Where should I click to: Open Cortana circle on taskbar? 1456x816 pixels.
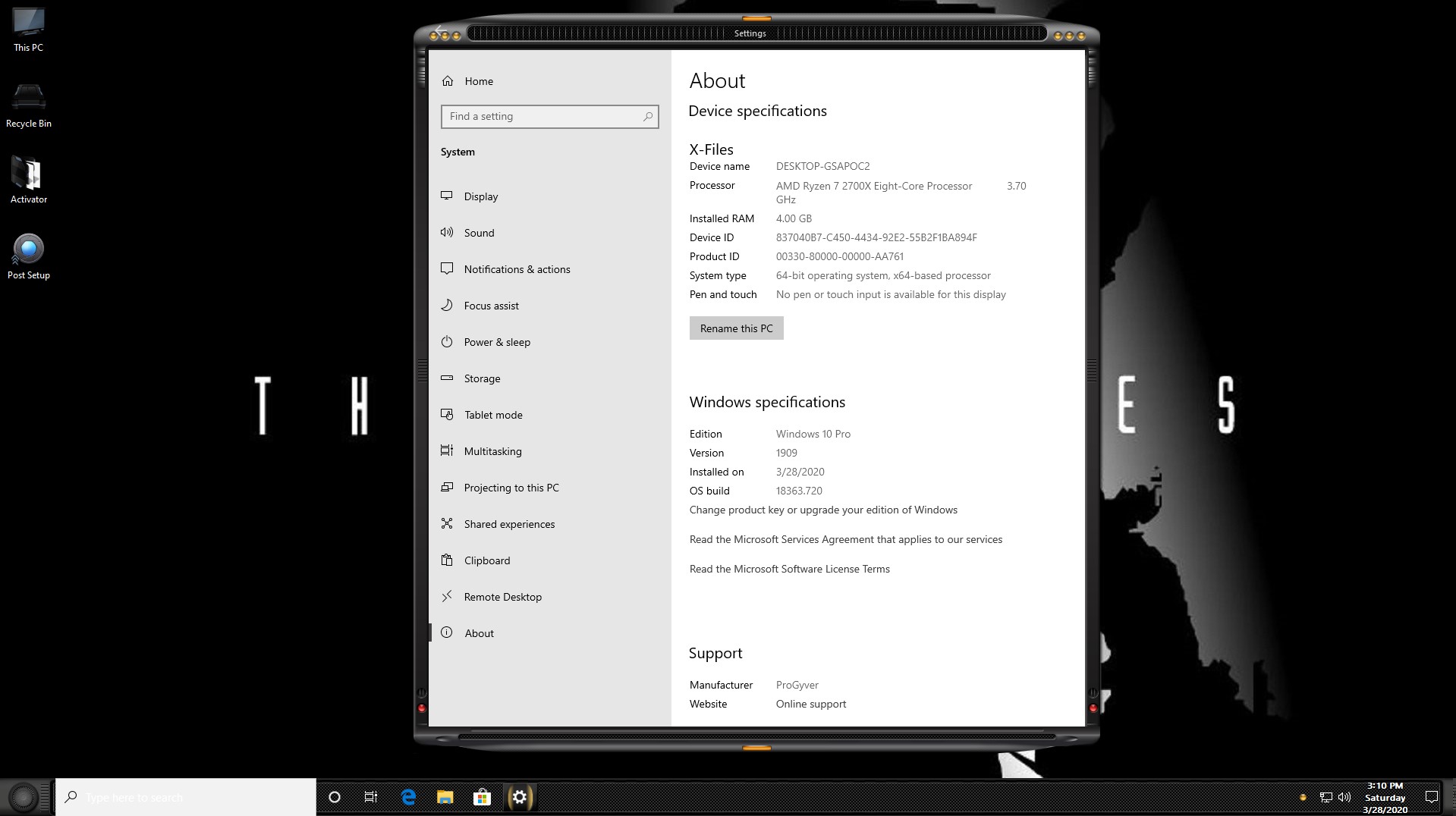point(334,797)
